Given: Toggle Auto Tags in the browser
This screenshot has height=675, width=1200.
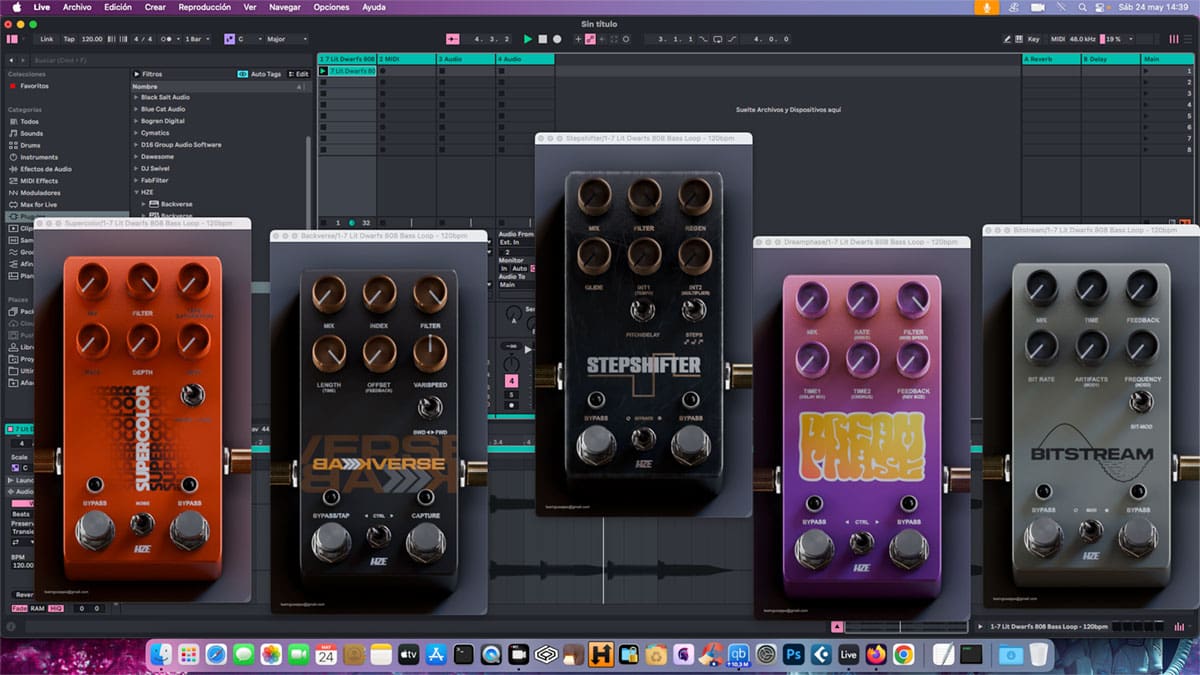Looking at the screenshot, I should coord(260,74).
